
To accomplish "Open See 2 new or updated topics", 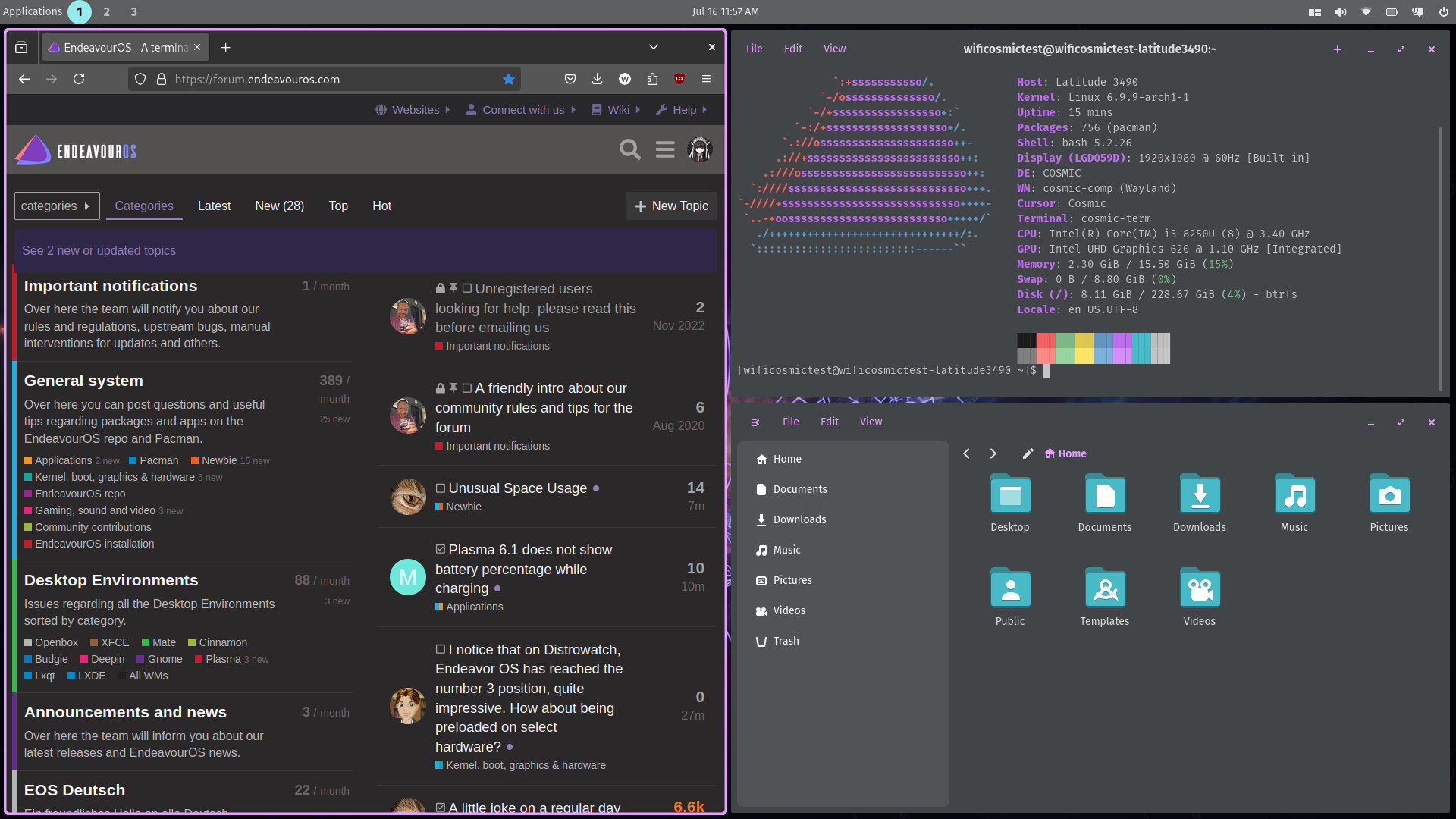I will [99, 250].
